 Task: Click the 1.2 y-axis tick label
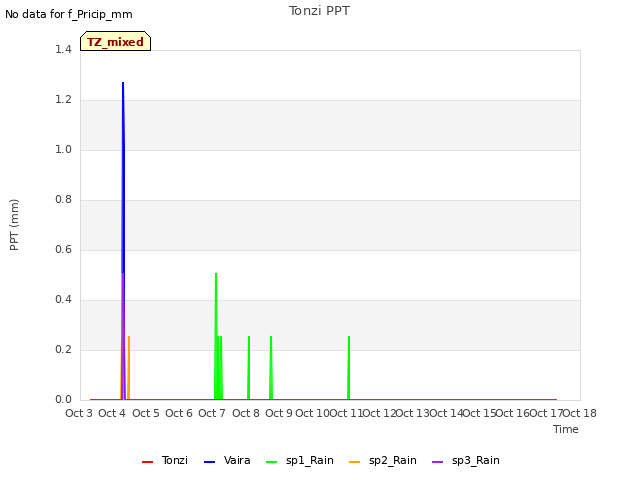click(x=63, y=100)
